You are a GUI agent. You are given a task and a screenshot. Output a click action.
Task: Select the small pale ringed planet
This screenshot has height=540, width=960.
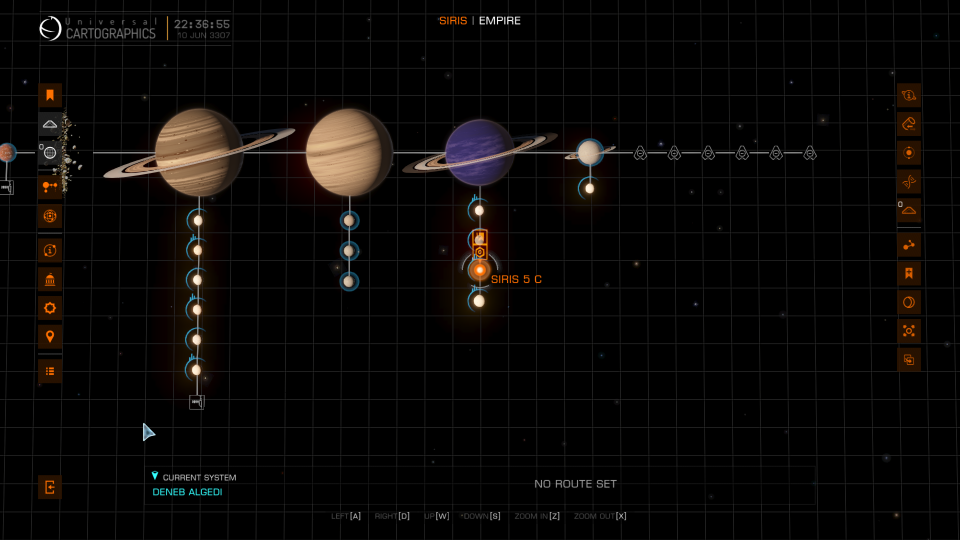point(590,152)
